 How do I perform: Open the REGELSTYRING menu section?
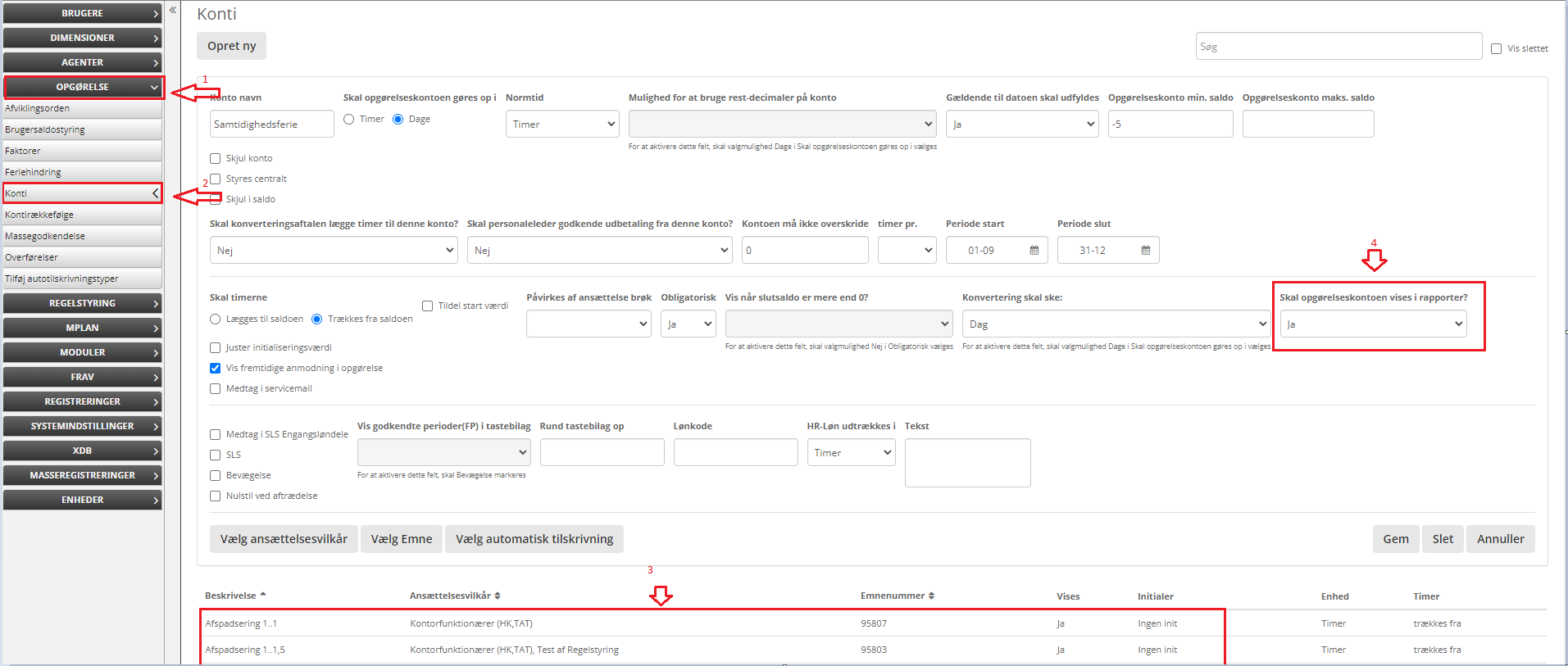click(82, 303)
